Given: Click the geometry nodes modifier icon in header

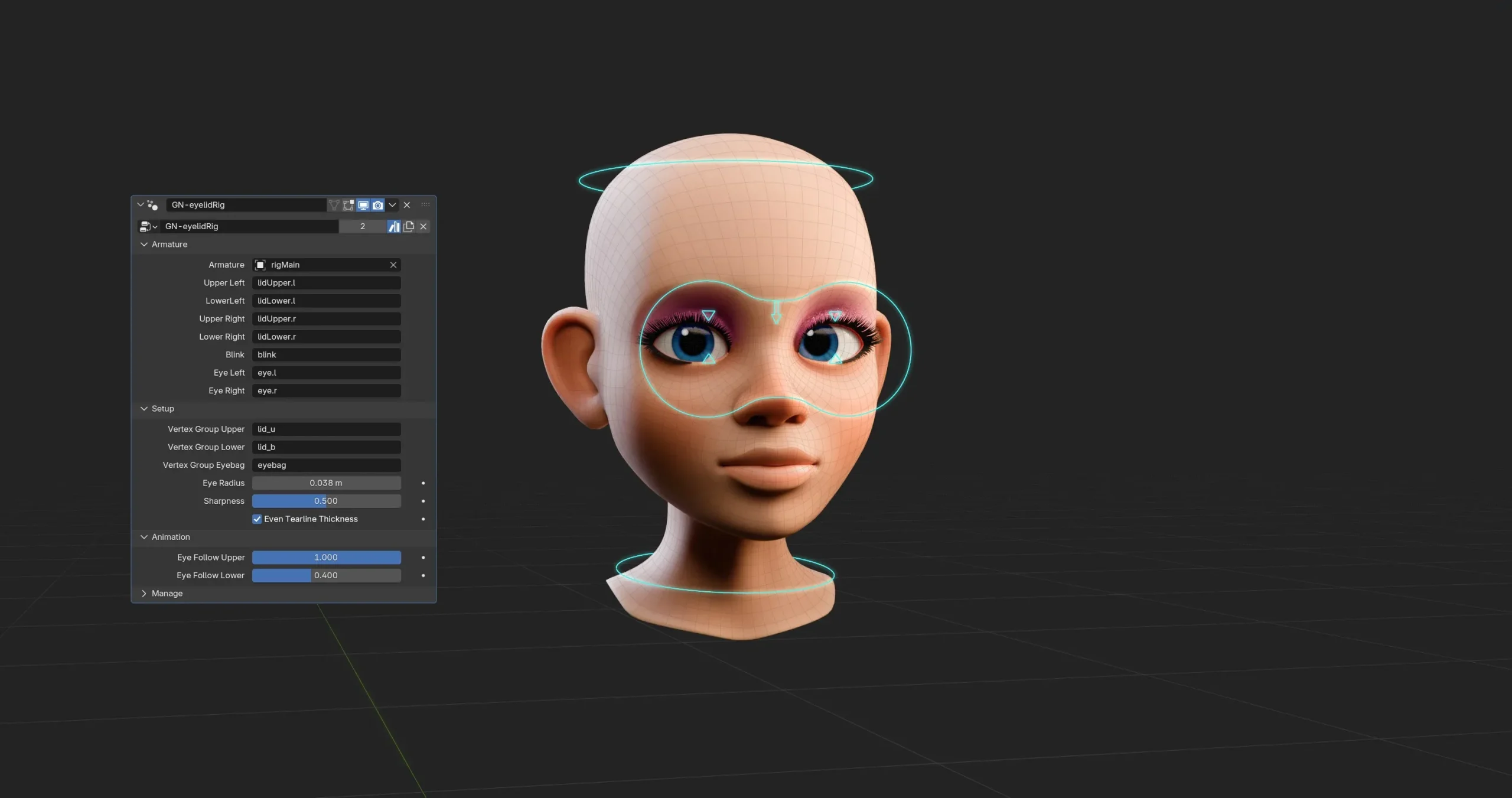Looking at the screenshot, I should click(x=152, y=205).
